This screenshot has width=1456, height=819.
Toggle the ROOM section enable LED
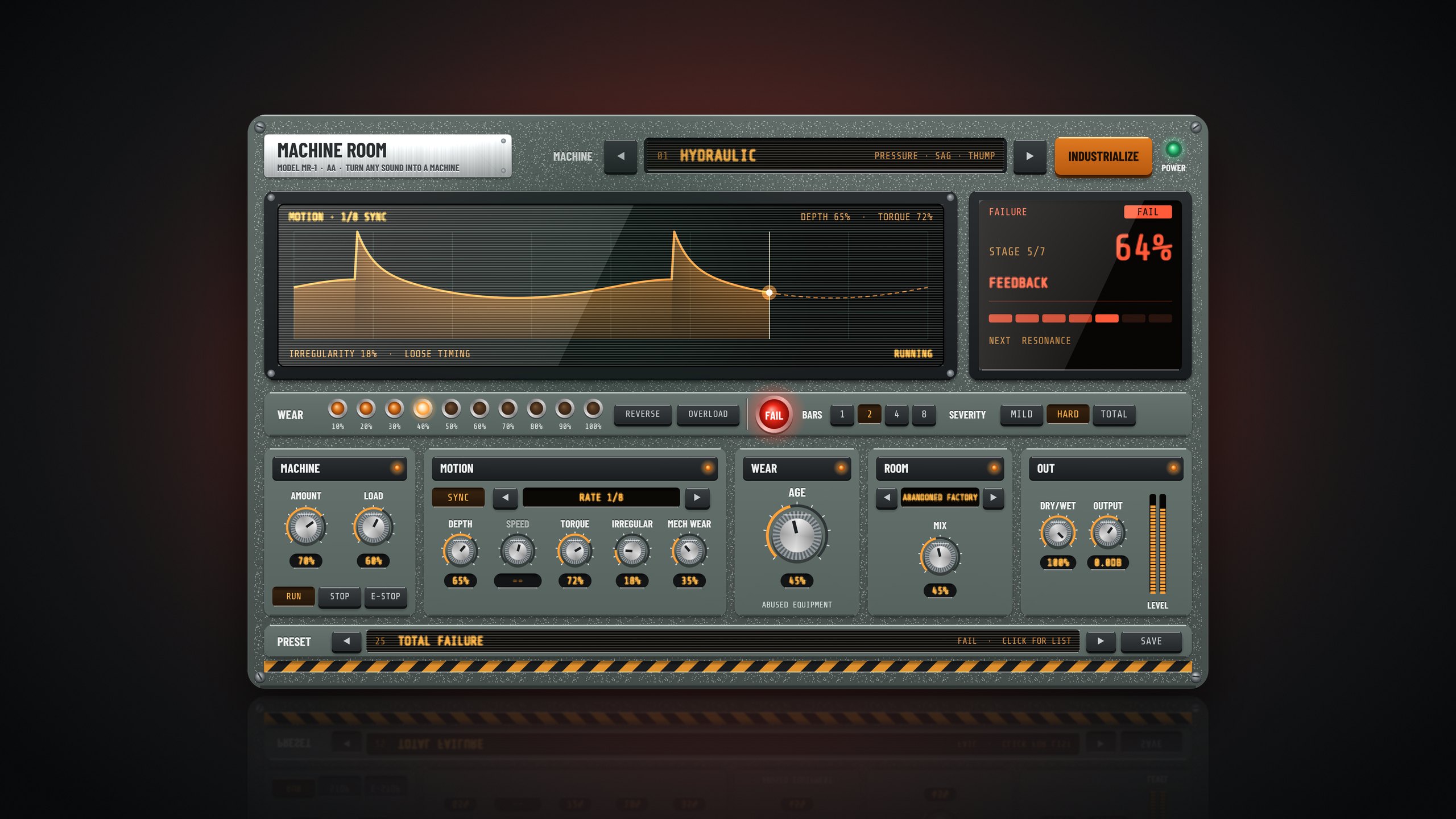[994, 468]
